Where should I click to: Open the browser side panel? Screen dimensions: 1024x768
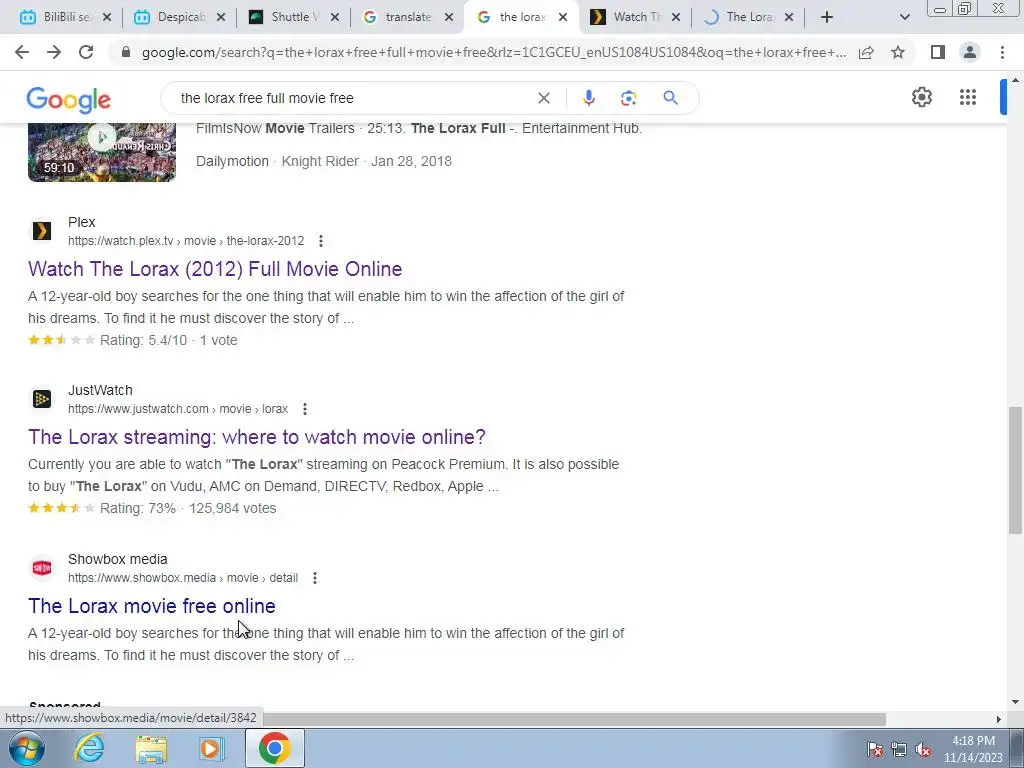tap(938, 52)
